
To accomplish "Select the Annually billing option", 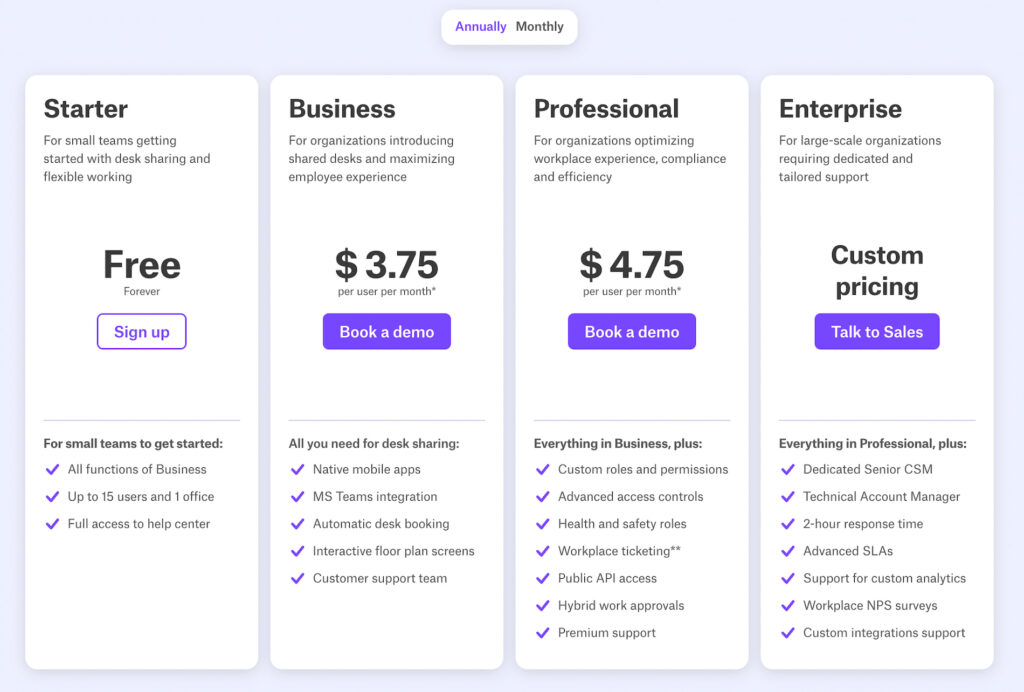I will [479, 27].
